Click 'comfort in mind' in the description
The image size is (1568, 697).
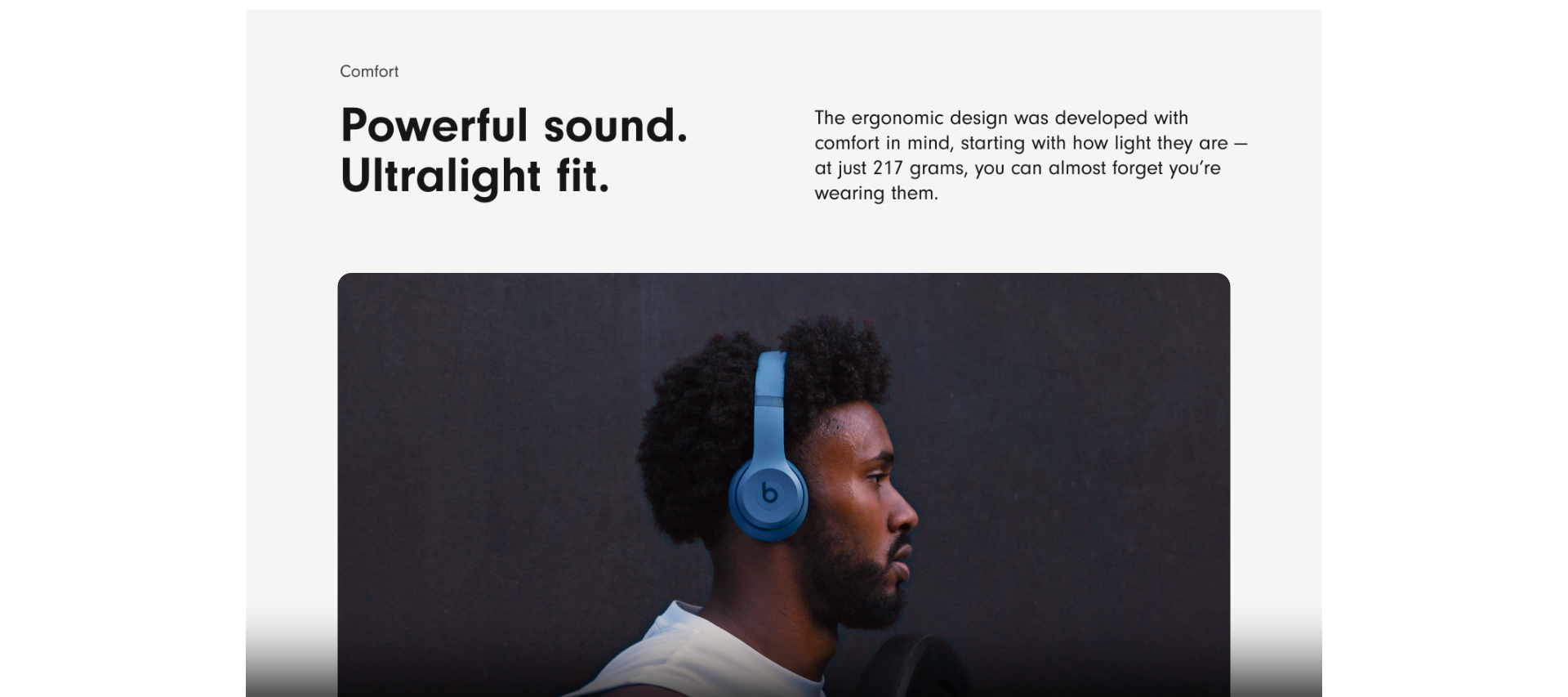(x=883, y=143)
